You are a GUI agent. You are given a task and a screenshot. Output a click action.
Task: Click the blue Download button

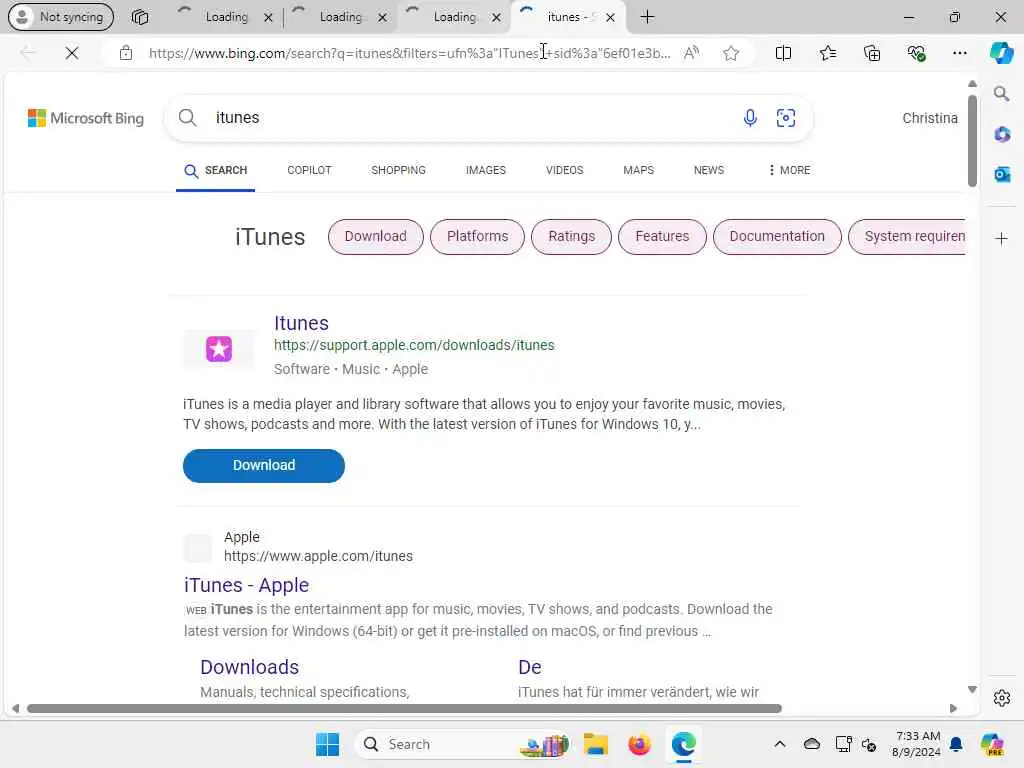coord(264,466)
